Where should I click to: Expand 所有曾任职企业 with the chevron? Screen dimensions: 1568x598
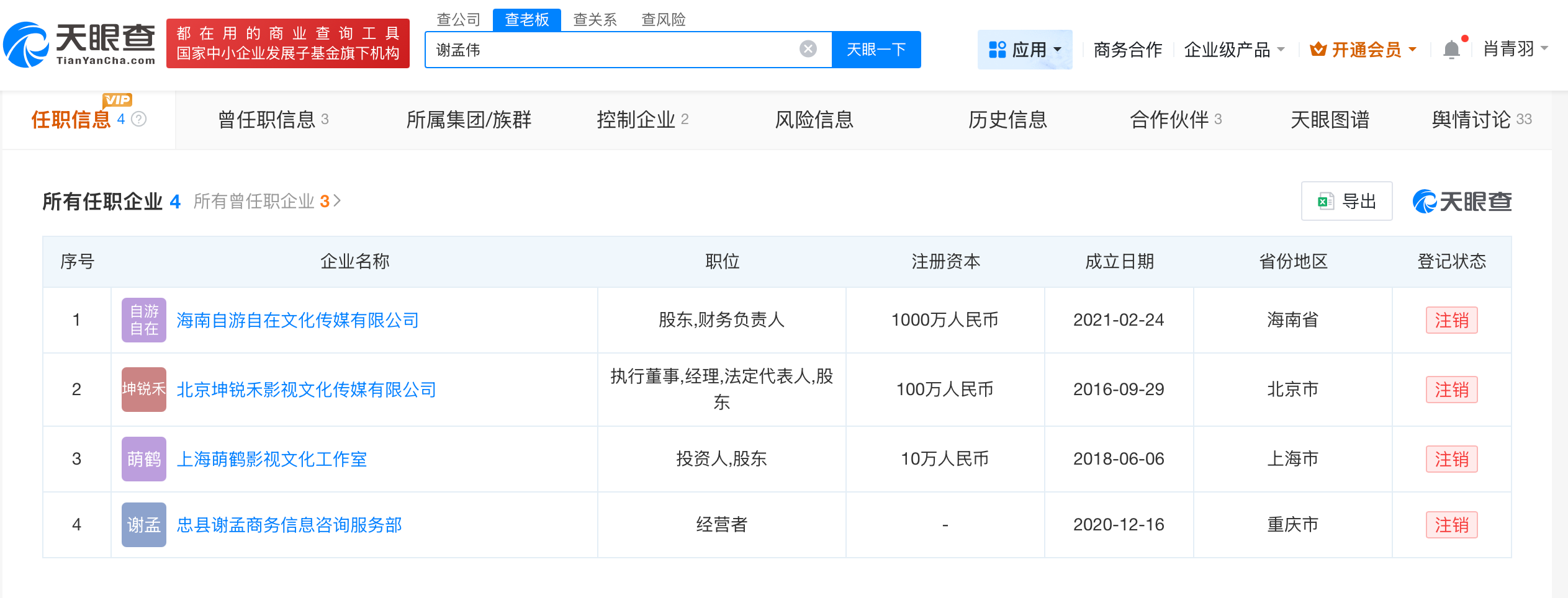click(338, 201)
